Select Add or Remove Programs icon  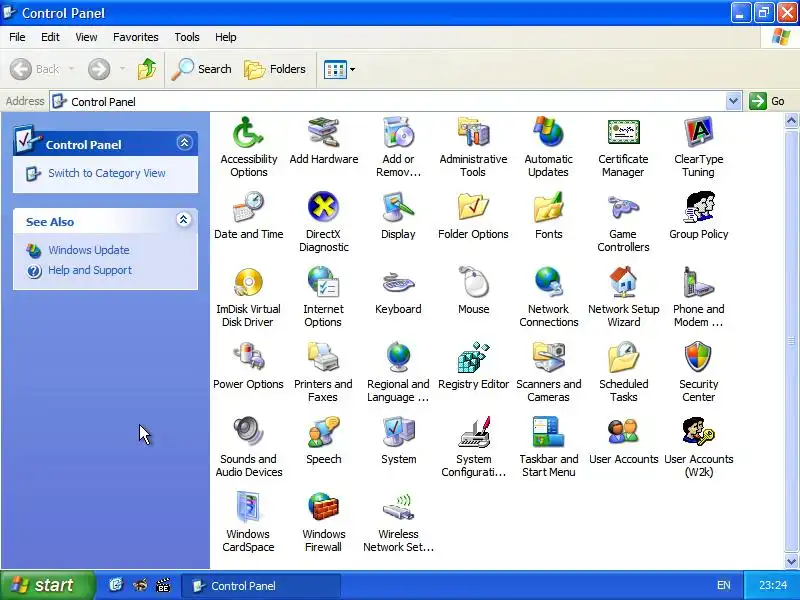point(398,133)
